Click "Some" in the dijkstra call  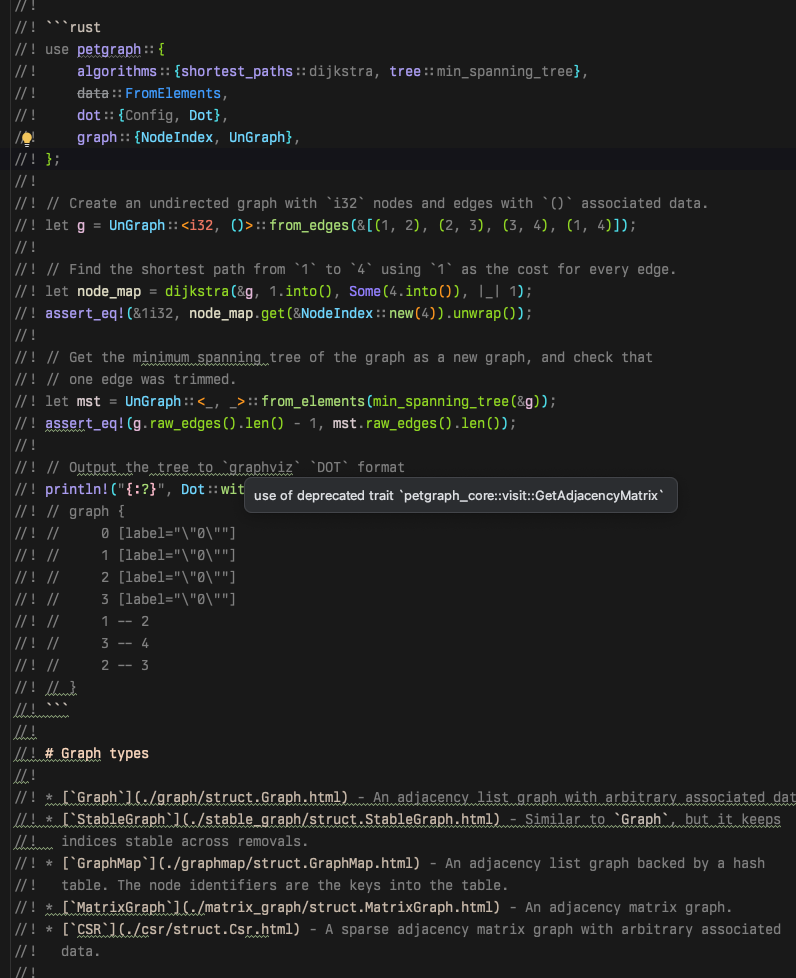[365, 291]
